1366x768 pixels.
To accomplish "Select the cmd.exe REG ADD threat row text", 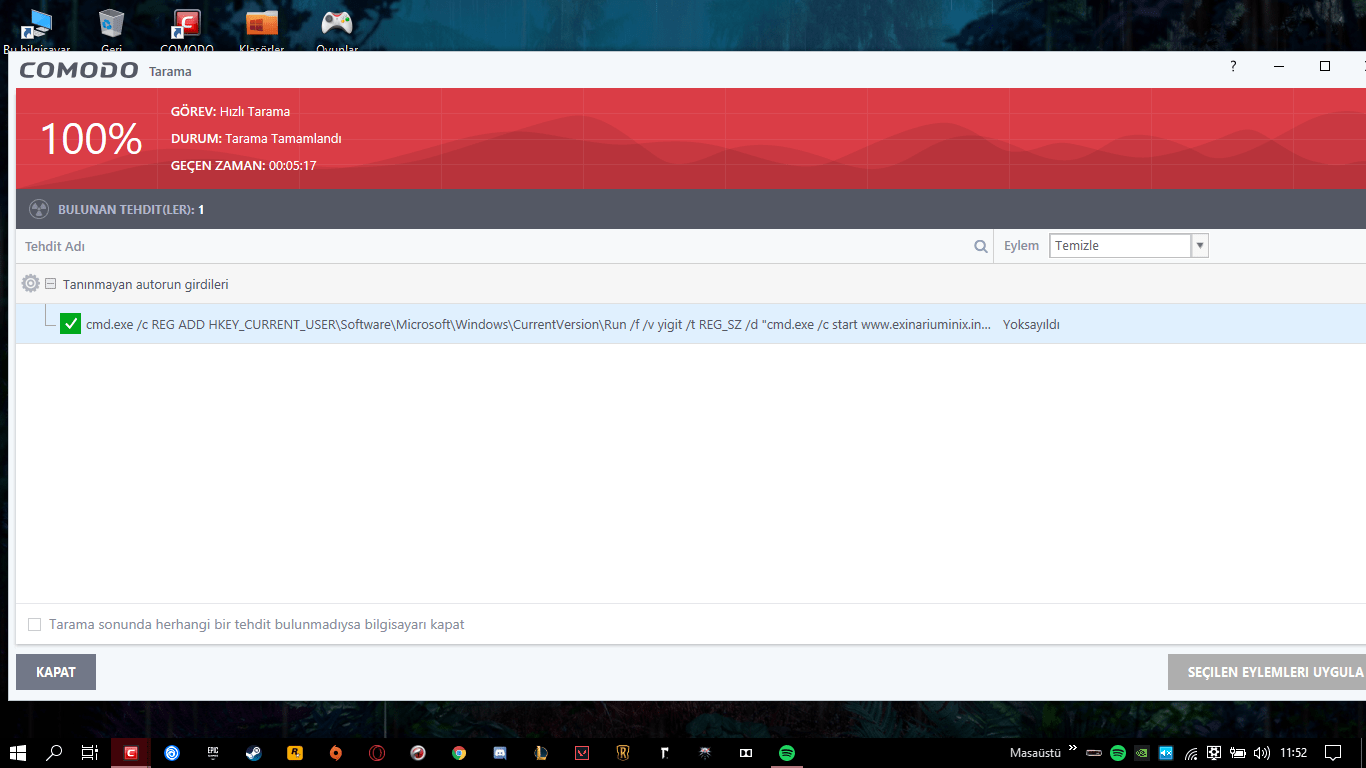I will click(x=539, y=324).
